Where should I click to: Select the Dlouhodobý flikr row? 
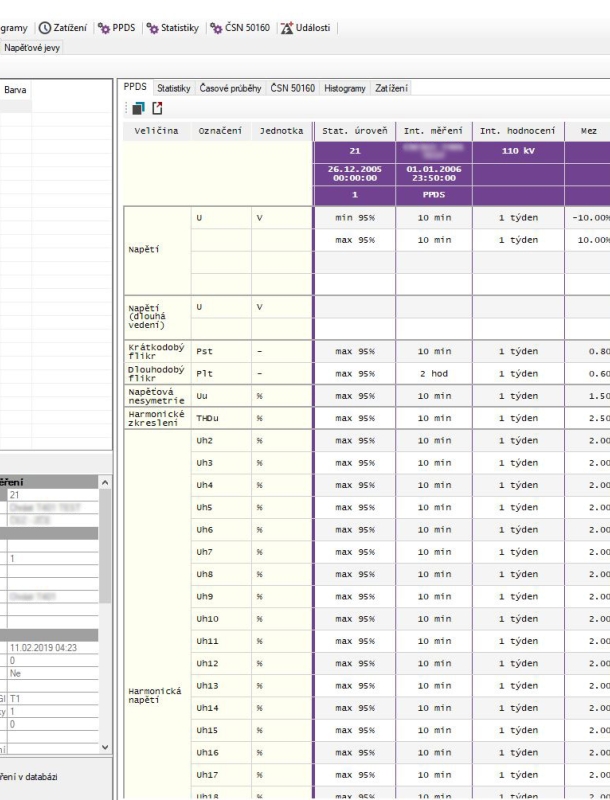pyautogui.click(x=157, y=373)
